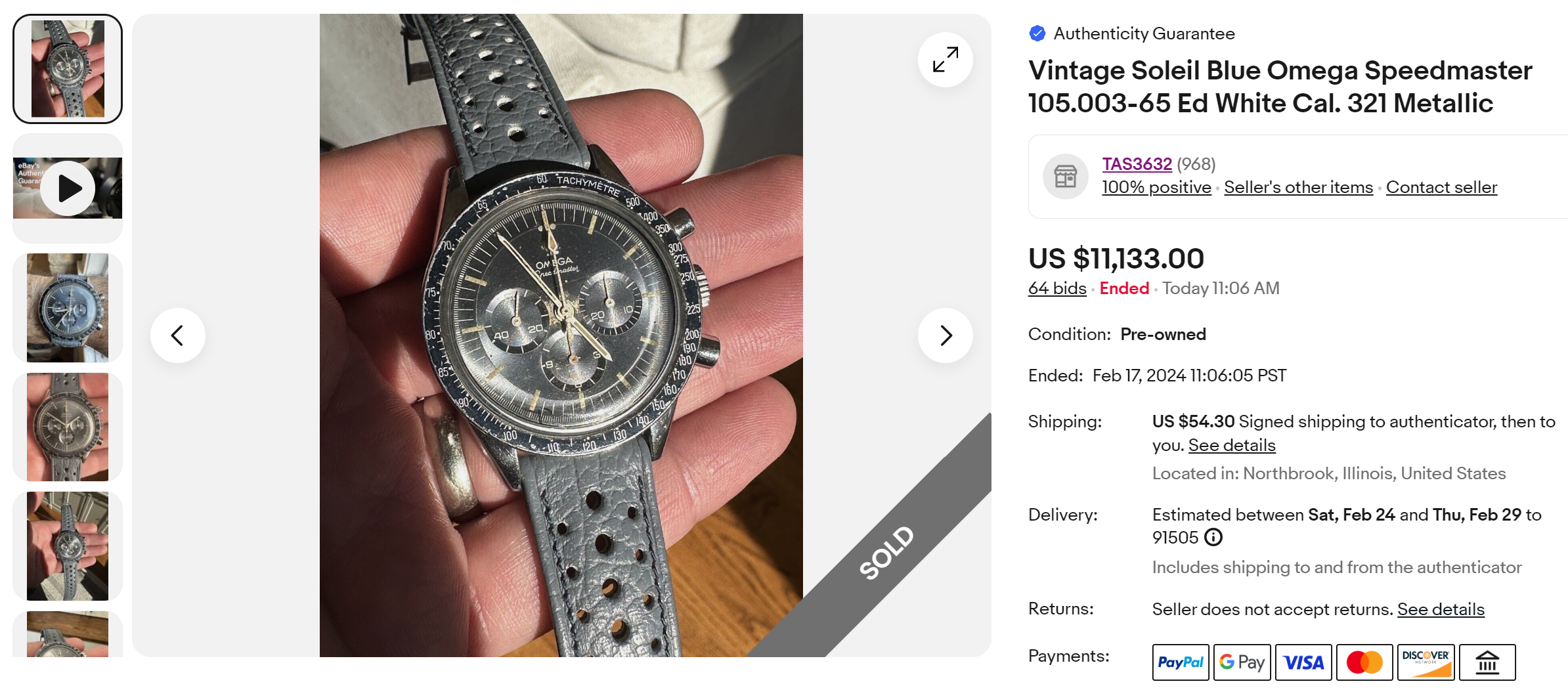Go to the next gallery image
1568x688 pixels.
[945, 335]
